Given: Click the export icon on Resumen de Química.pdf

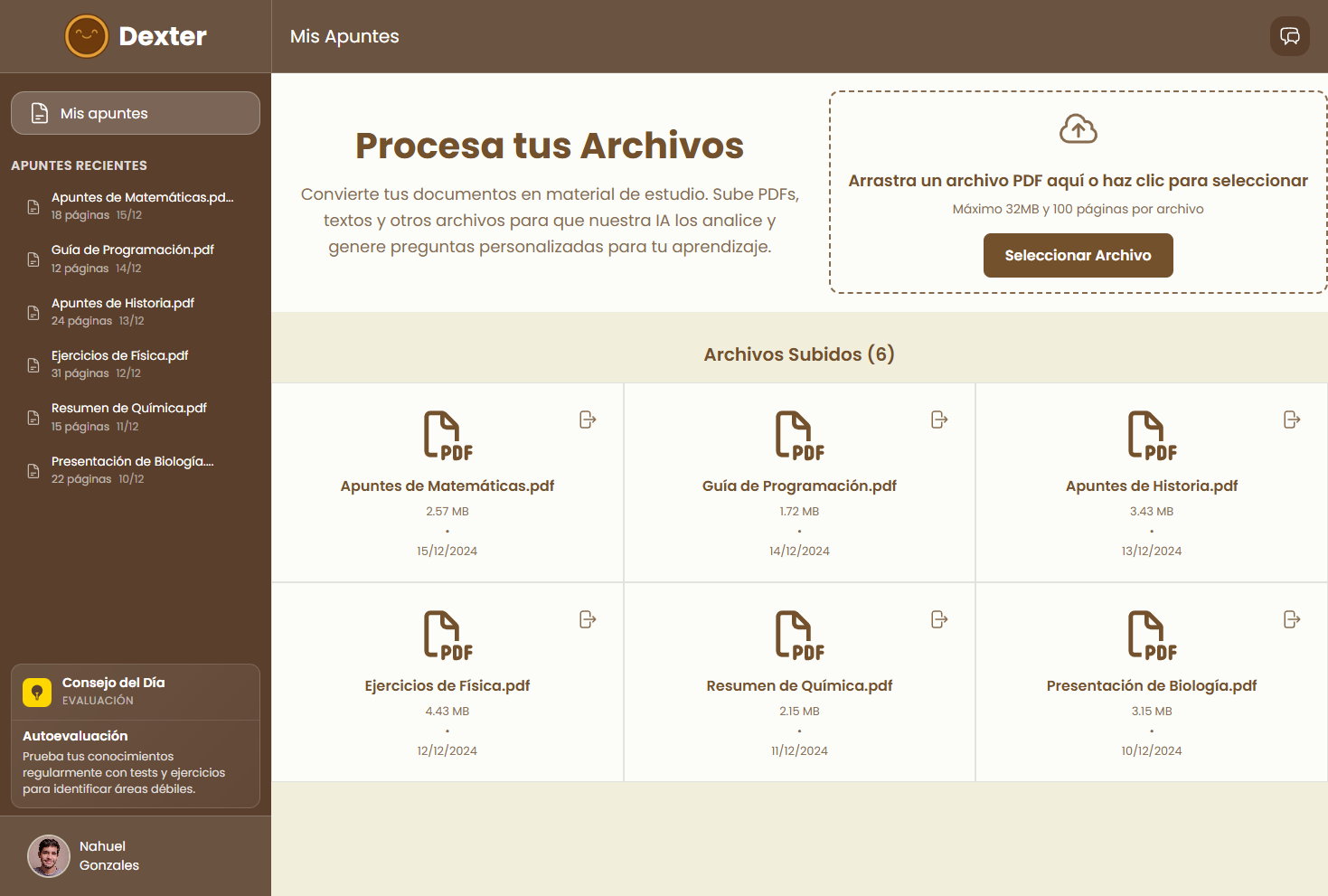Looking at the screenshot, I should tap(939, 619).
